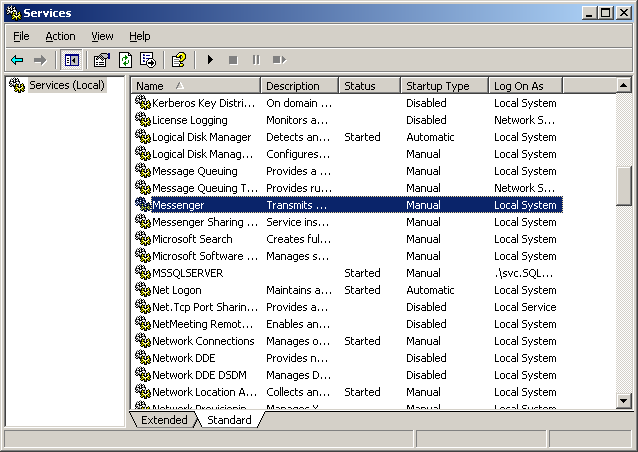Switch to the Extended tab
This screenshot has height=452, width=638.
[x=164, y=420]
